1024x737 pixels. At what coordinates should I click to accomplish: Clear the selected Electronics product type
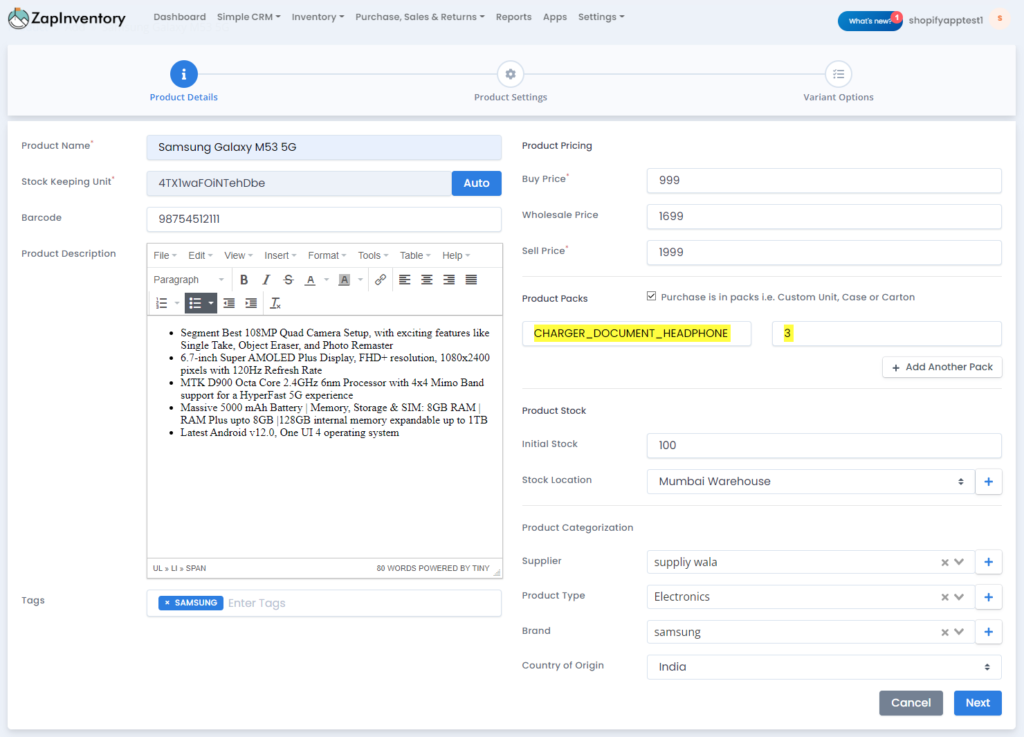944,597
